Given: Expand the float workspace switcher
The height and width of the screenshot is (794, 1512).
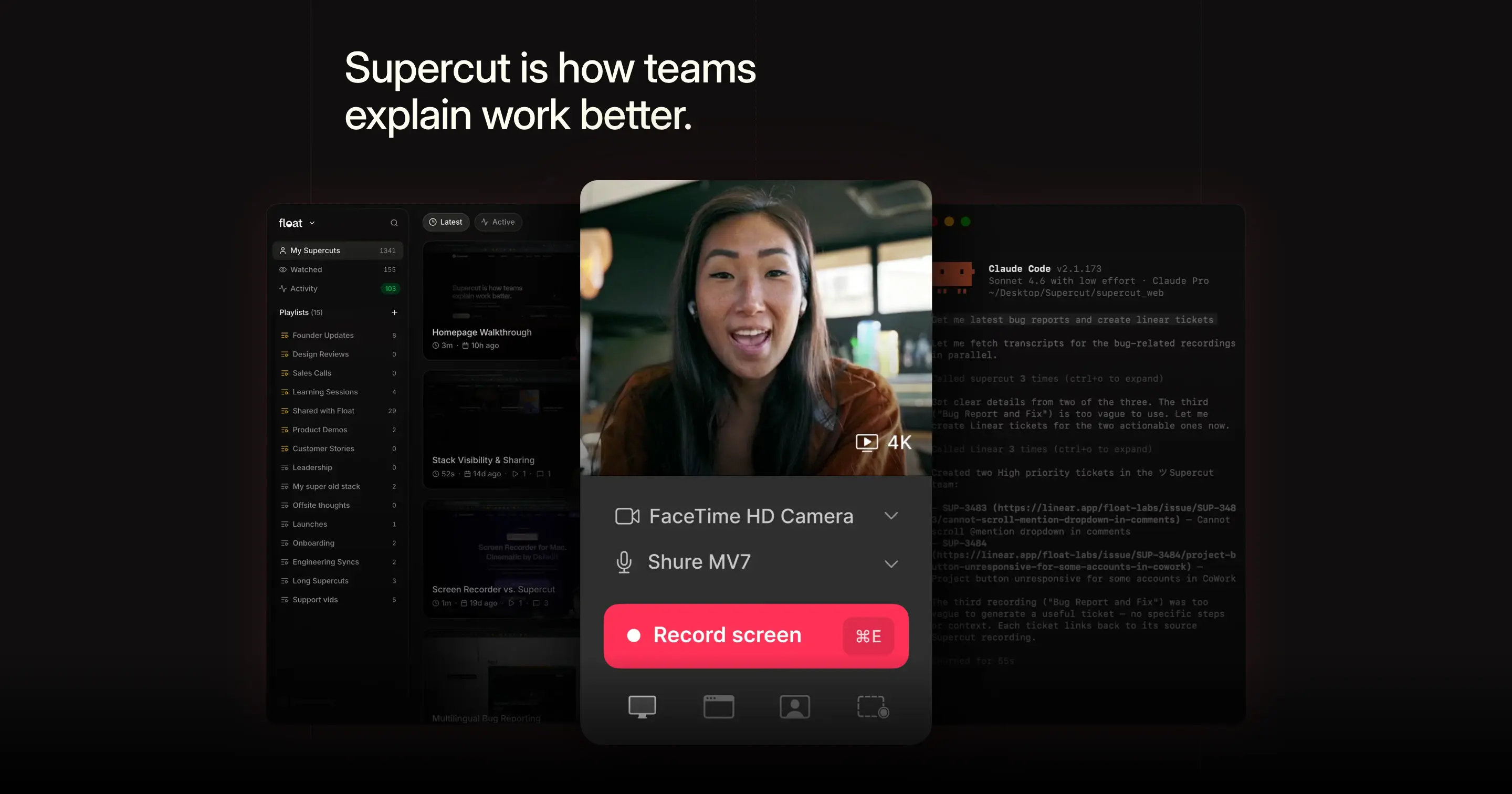Looking at the screenshot, I should (x=297, y=223).
